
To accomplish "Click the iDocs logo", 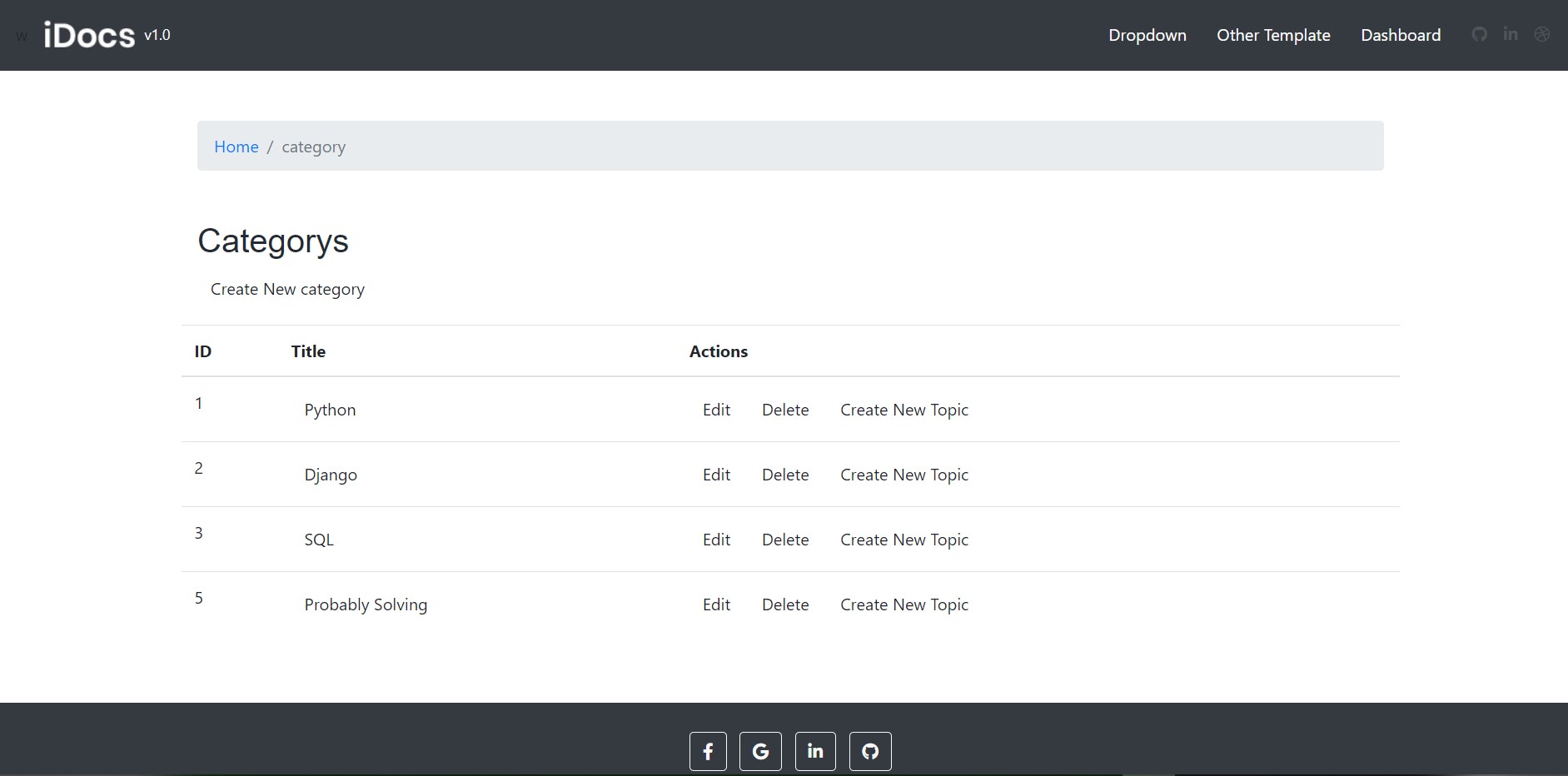I will (89, 35).
